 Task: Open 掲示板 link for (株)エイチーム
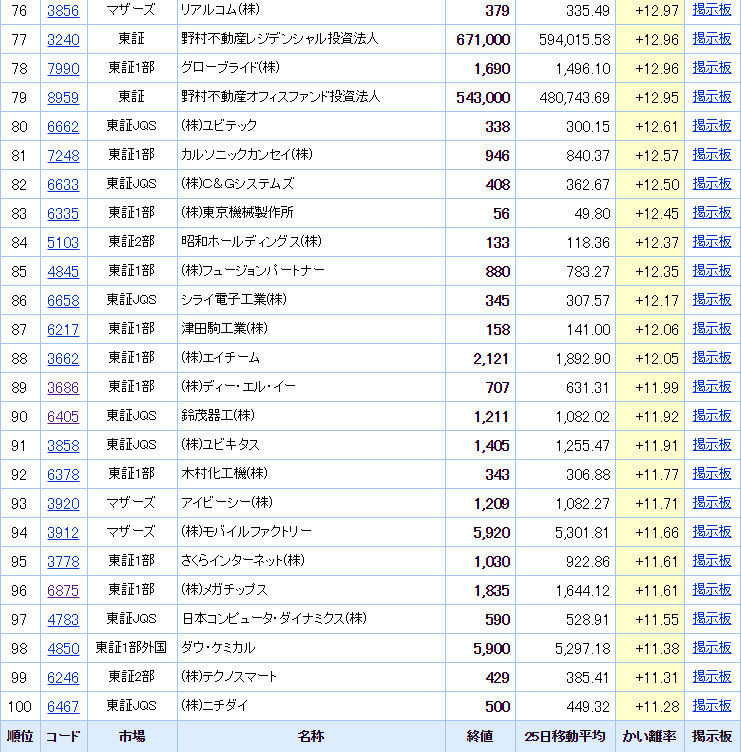click(x=712, y=358)
